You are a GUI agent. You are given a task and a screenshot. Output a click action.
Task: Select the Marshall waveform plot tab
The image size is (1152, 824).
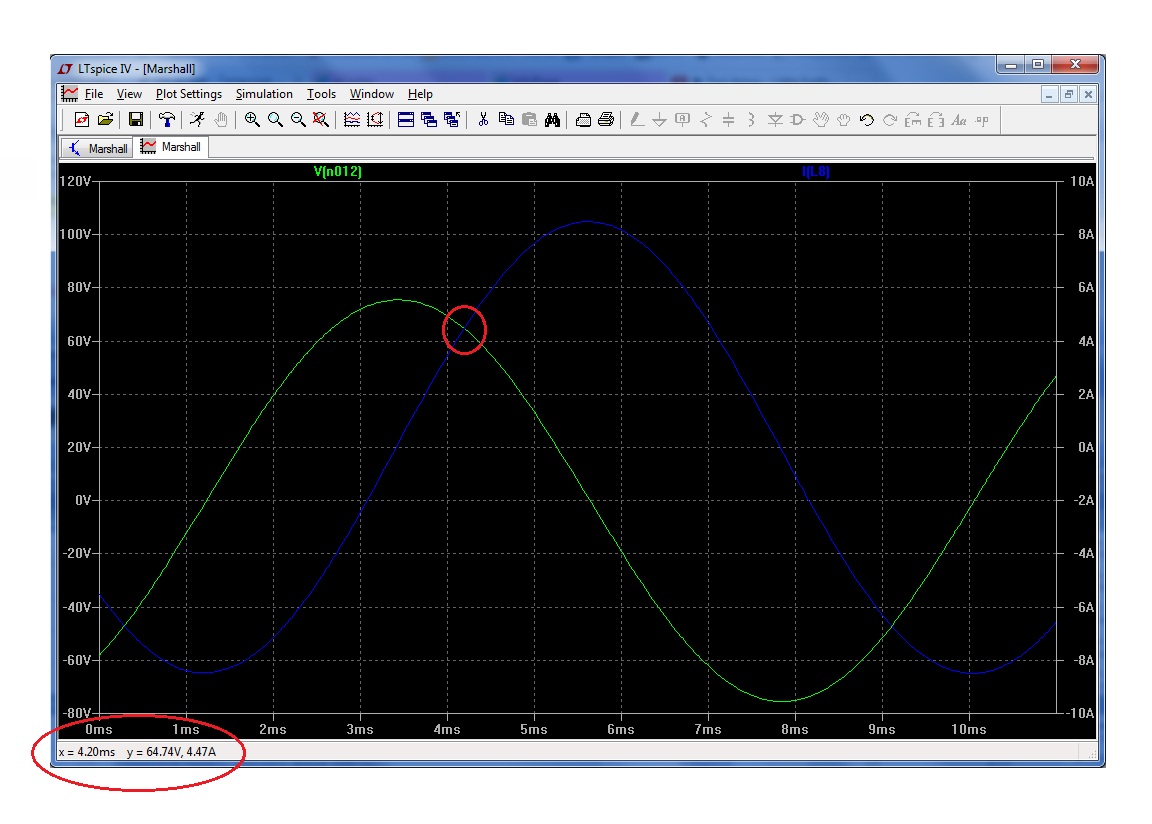172,147
